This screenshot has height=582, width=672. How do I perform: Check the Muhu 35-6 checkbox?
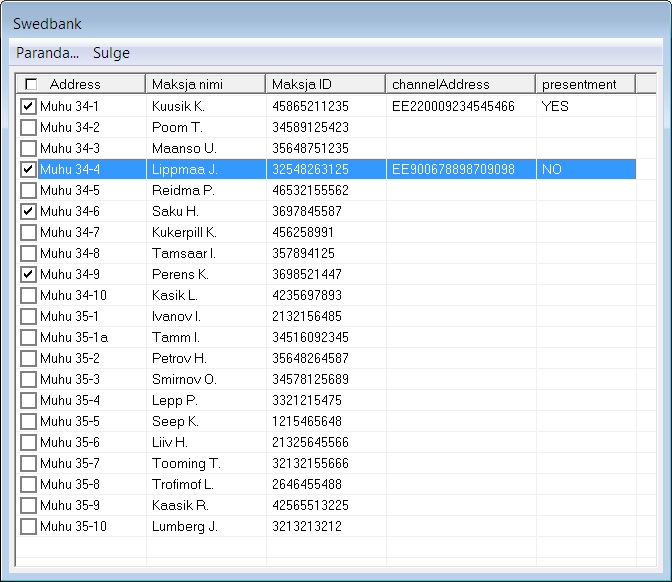pyautogui.click(x=28, y=442)
